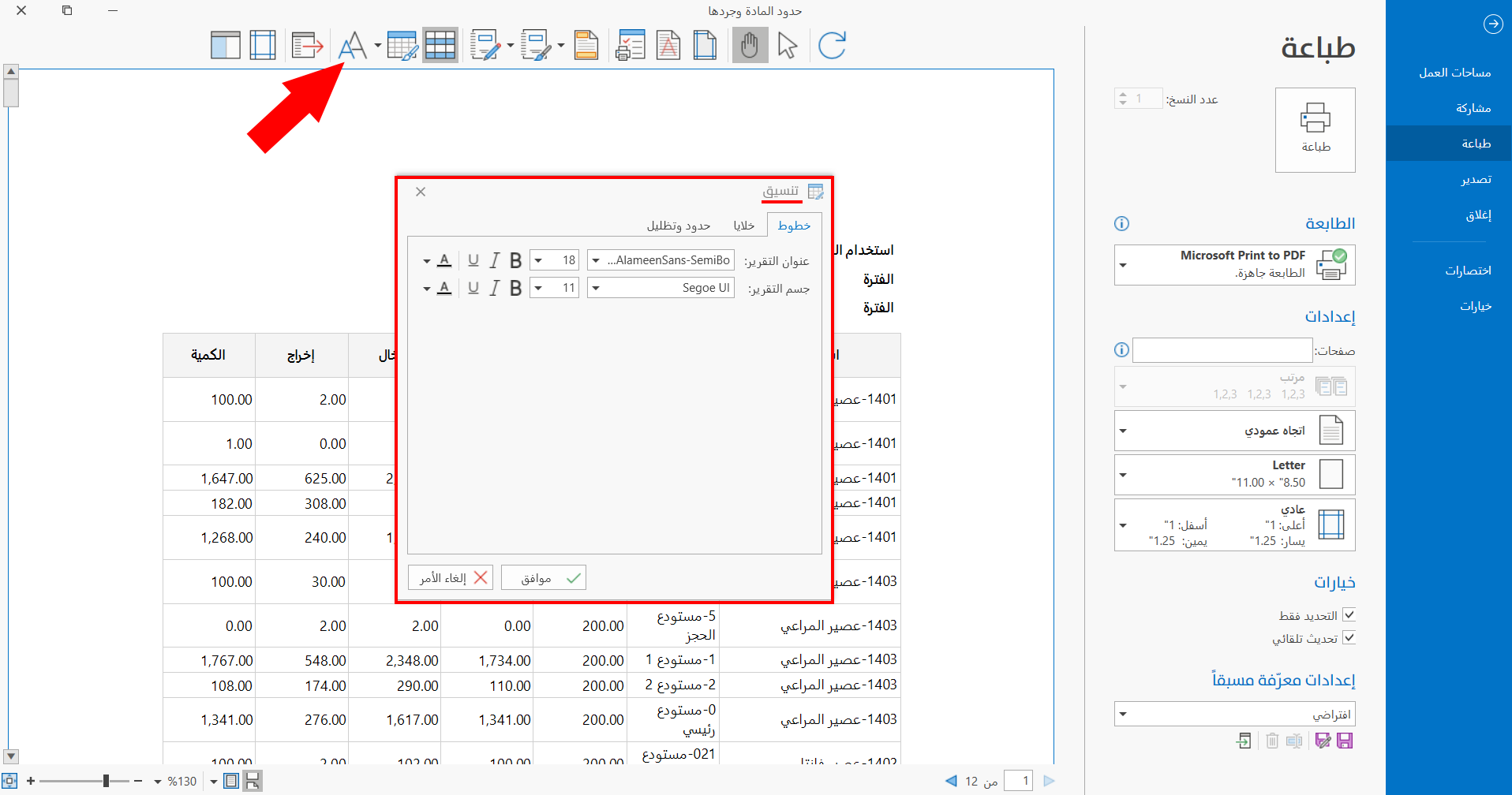Click the save-as preset pencil icon
Image resolution: width=1512 pixels, height=795 pixels.
tap(1323, 741)
